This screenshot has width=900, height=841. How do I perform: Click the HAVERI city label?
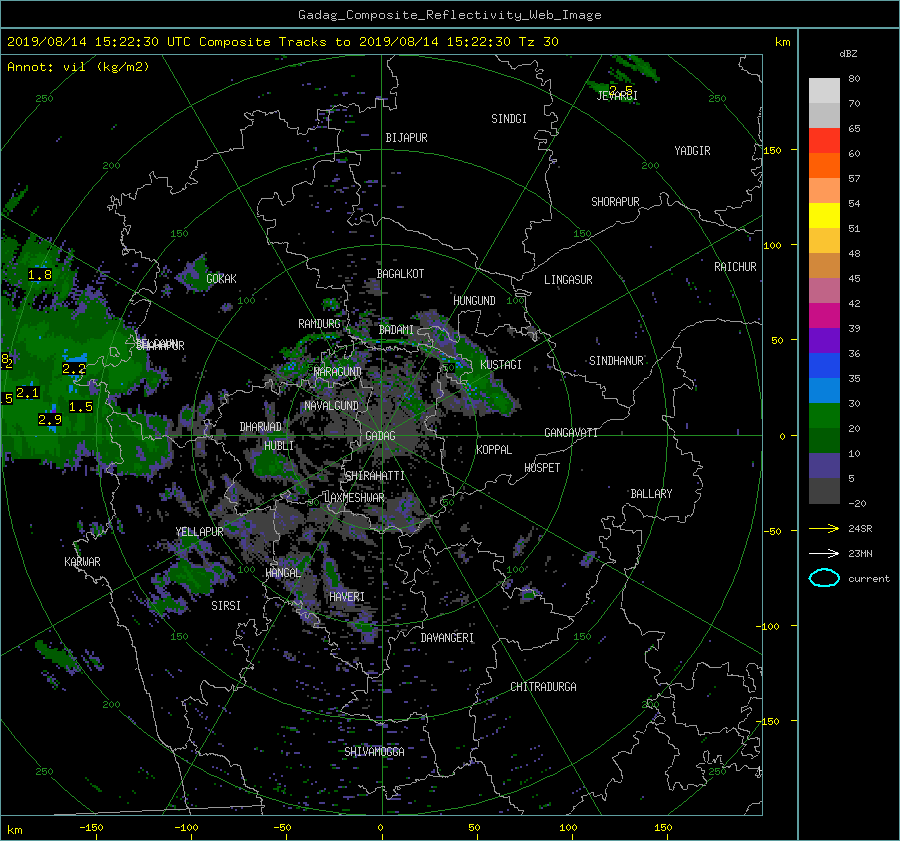coord(347,597)
